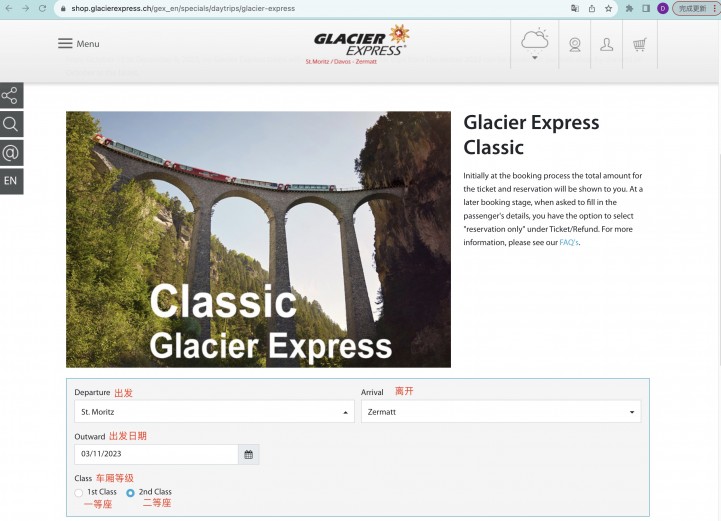Reload the page
Screen dimensions: 721x521
coord(42,8)
